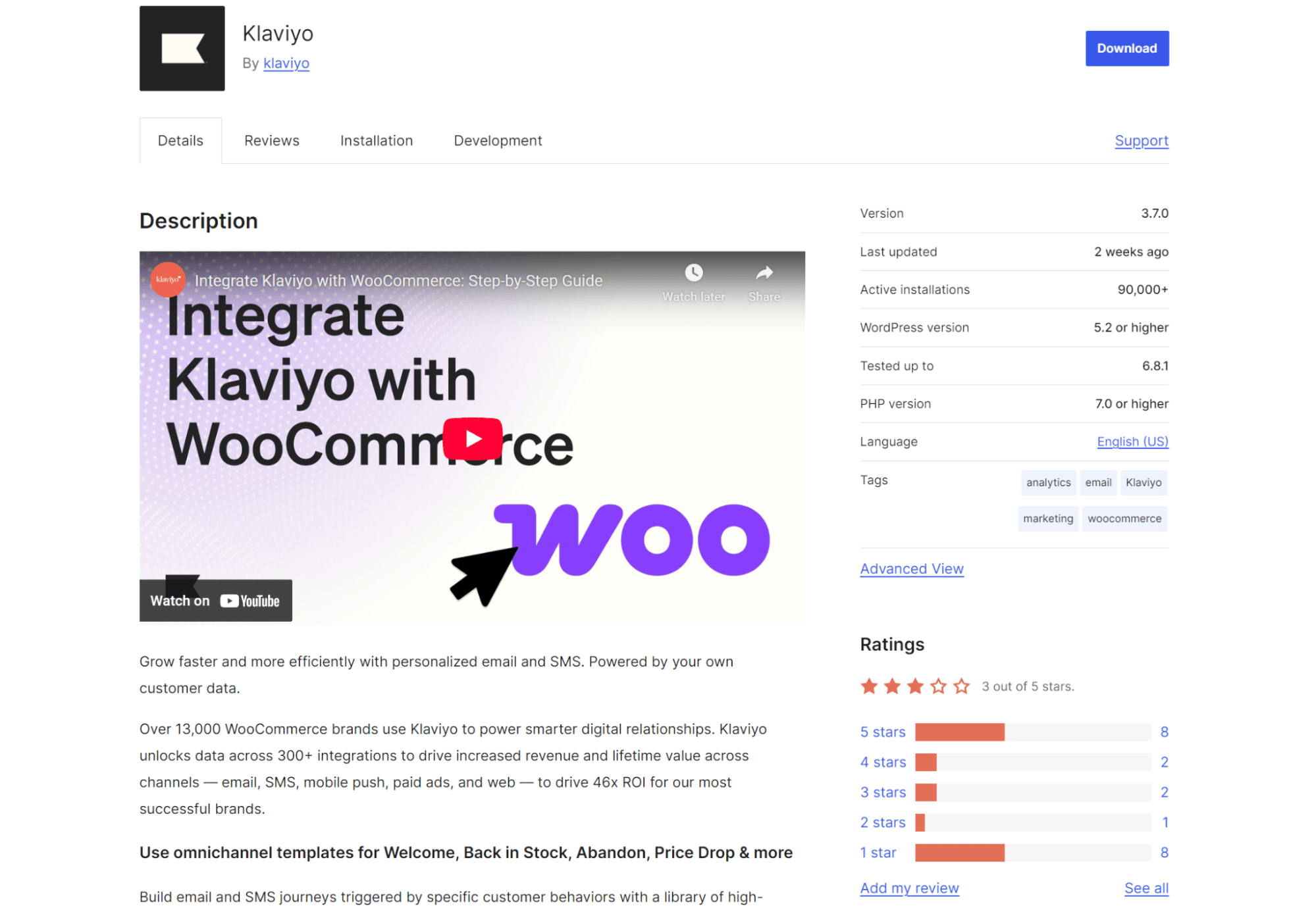The width and height of the screenshot is (1316, 908).
Task: Filter reviews by 3 stars link
Action: tap(883, 792)
